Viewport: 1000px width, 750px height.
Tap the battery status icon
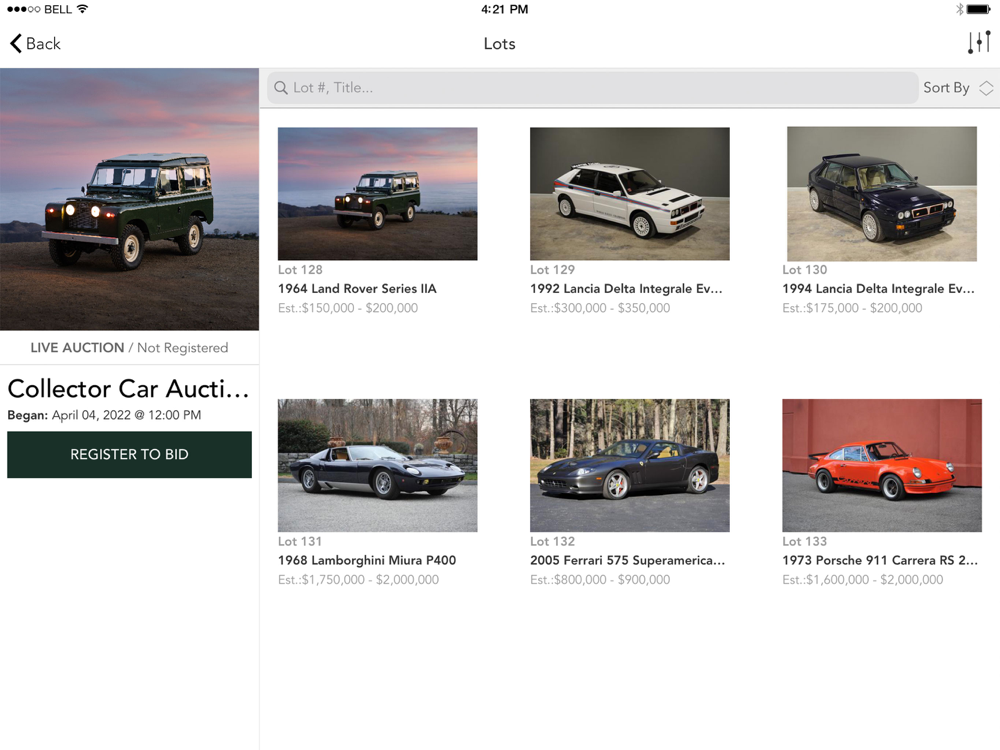(979, 9)
